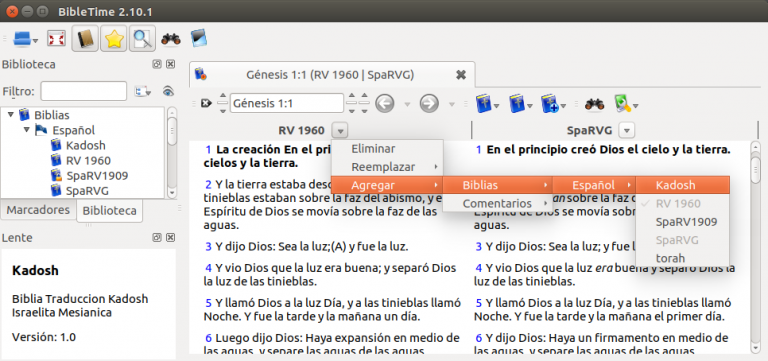Toggle the Magnifier panel button

[143, 39]
